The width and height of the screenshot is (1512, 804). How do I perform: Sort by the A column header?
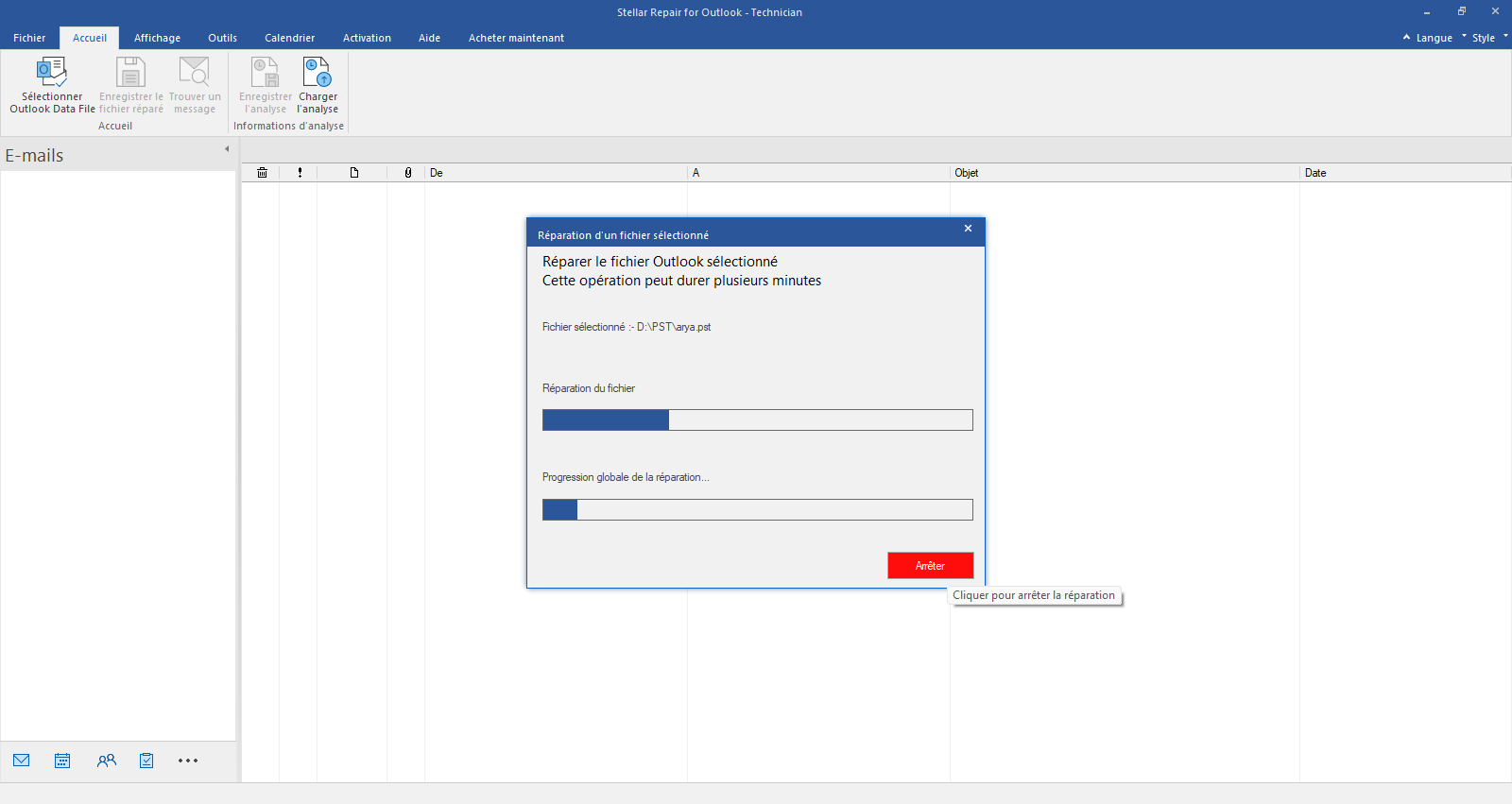click(818, 173)
